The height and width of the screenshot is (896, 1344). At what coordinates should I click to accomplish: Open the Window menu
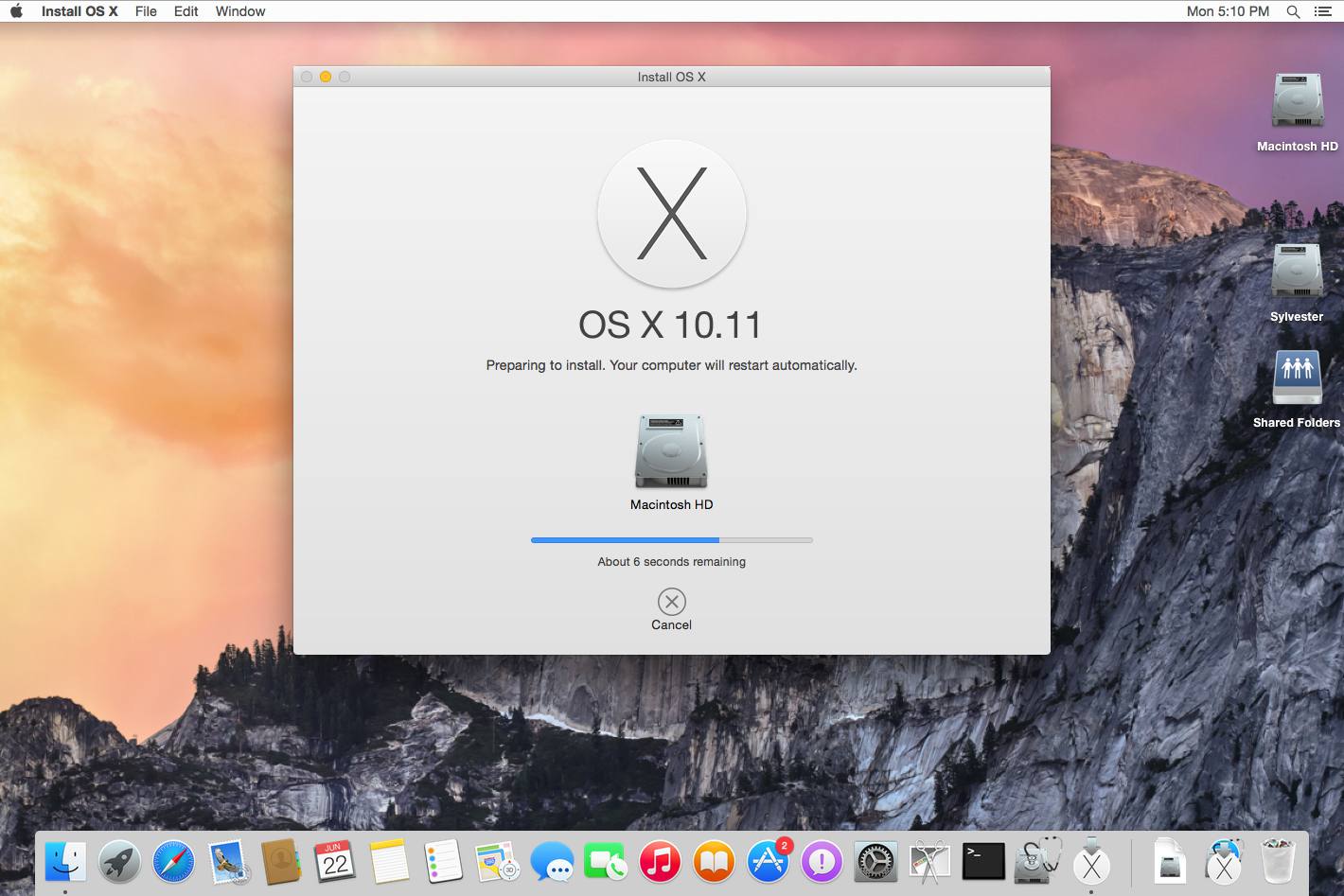[239, 11]
